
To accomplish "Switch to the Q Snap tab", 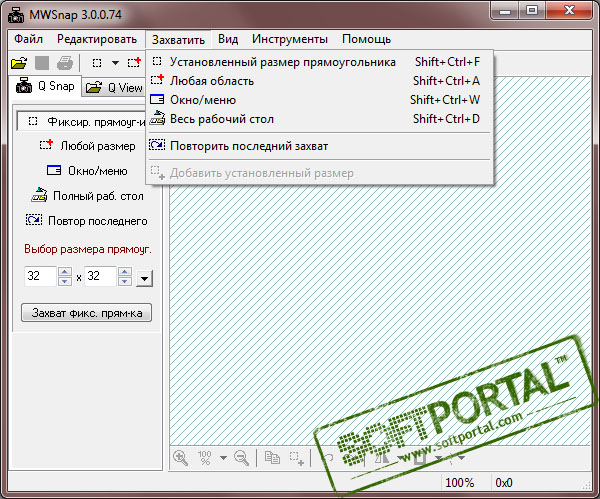I will [x=45, y=86].
